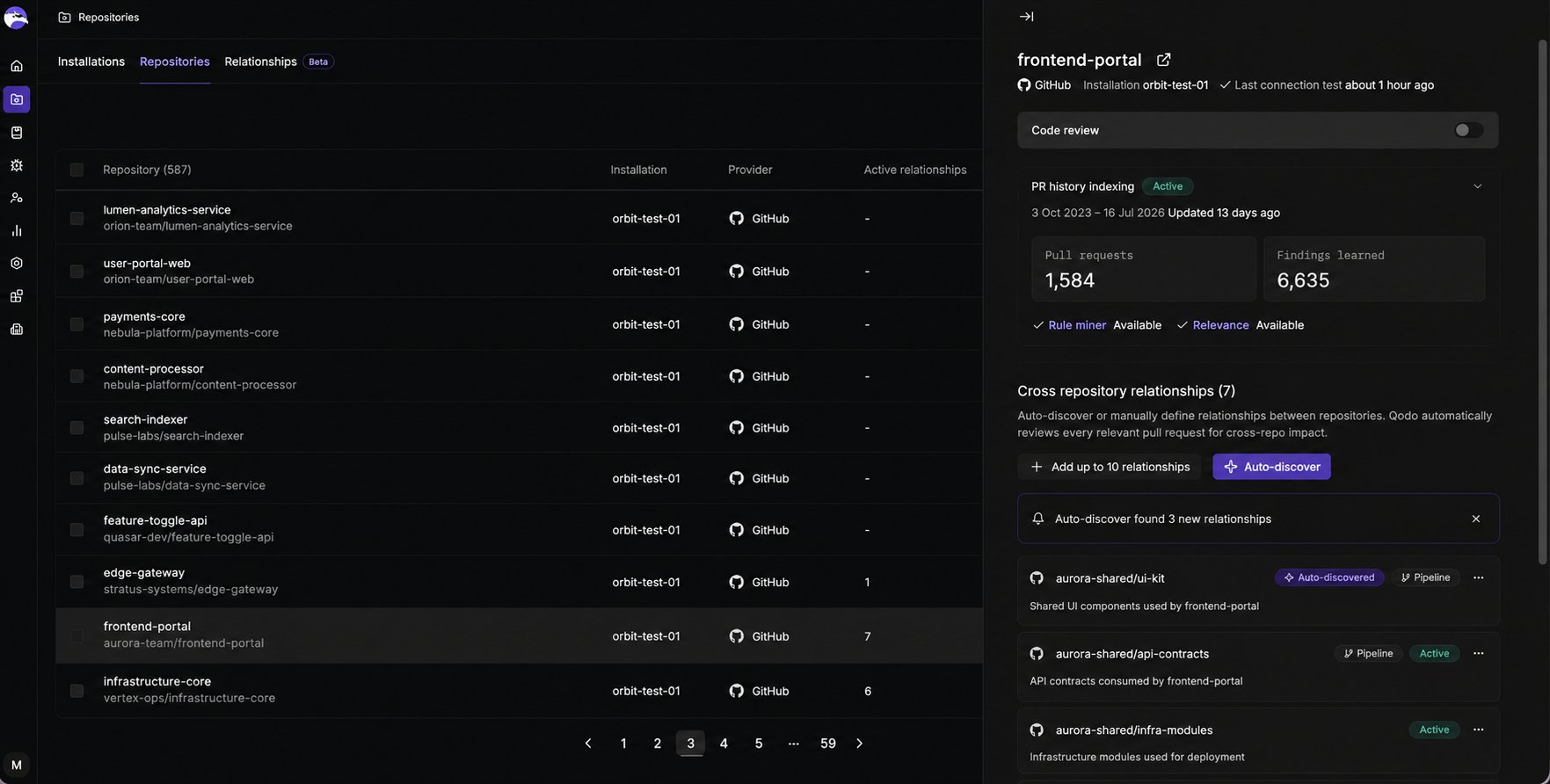Open the bottom stack icon in sidebar
The height and width of the screenshot is (784, 1550).
(x=17, y=329)
